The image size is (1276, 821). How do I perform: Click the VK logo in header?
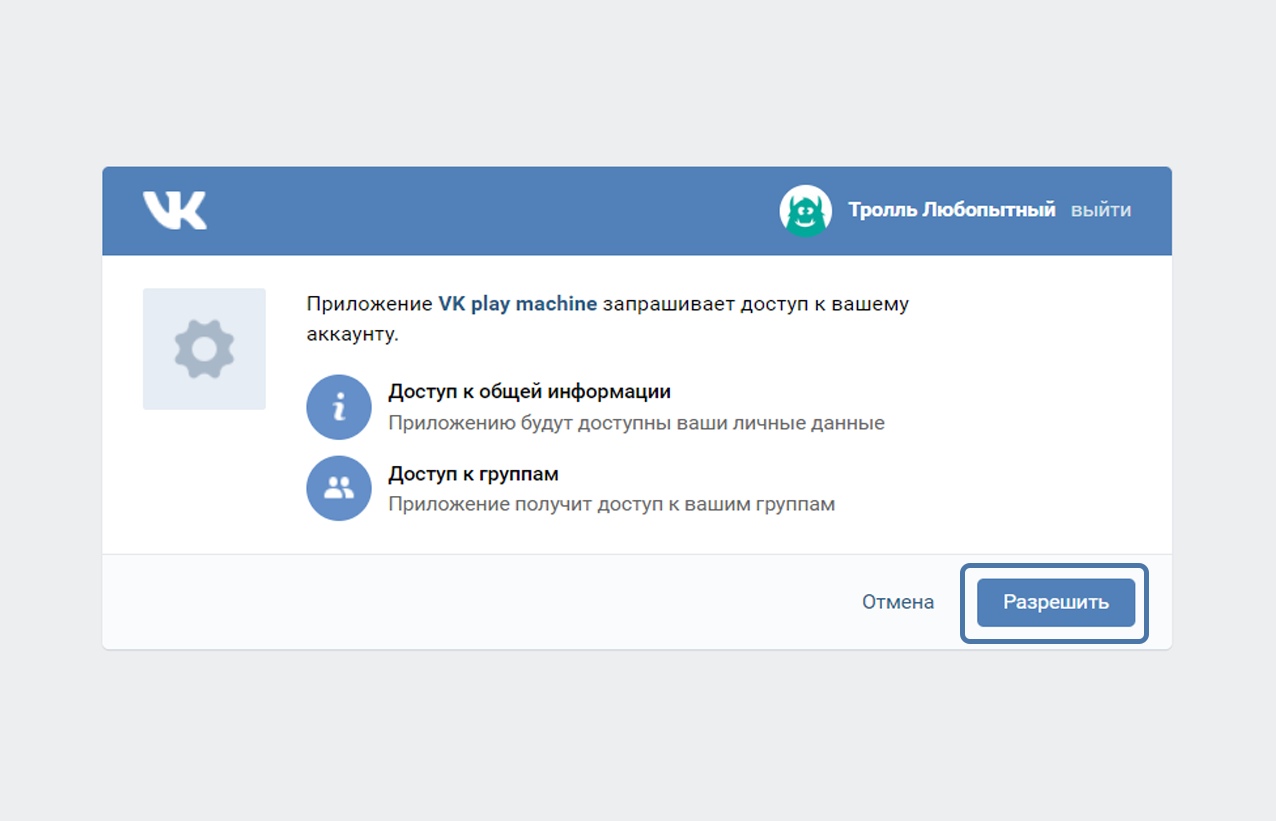tap(175, 210)
